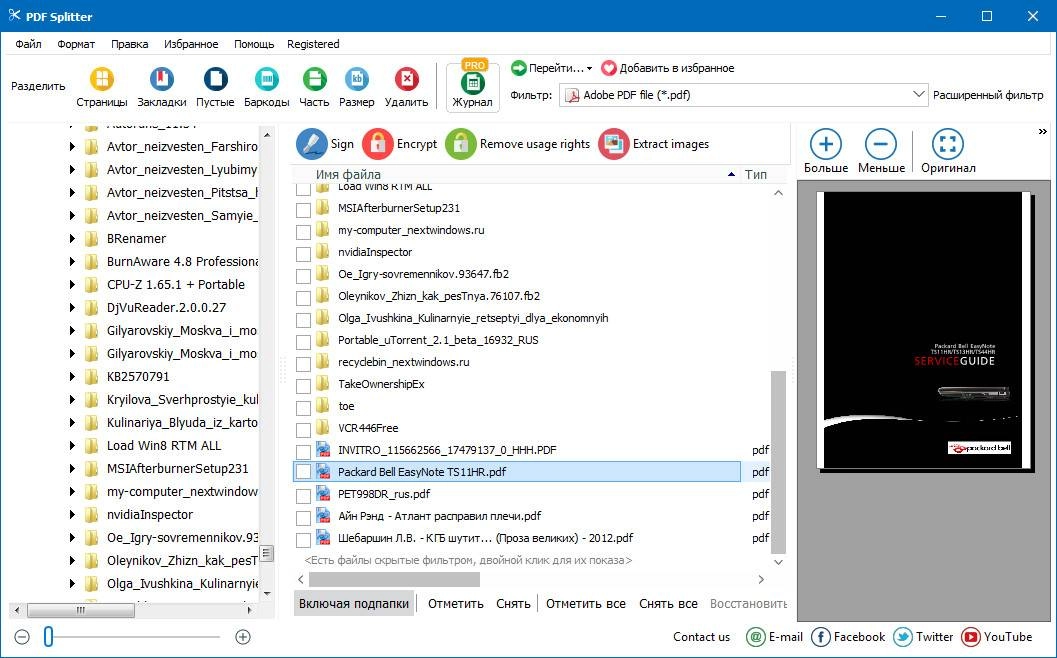Add folder via Добавить в избранное
Viewport: 1057px width, 658px height.
click(667, 68)
